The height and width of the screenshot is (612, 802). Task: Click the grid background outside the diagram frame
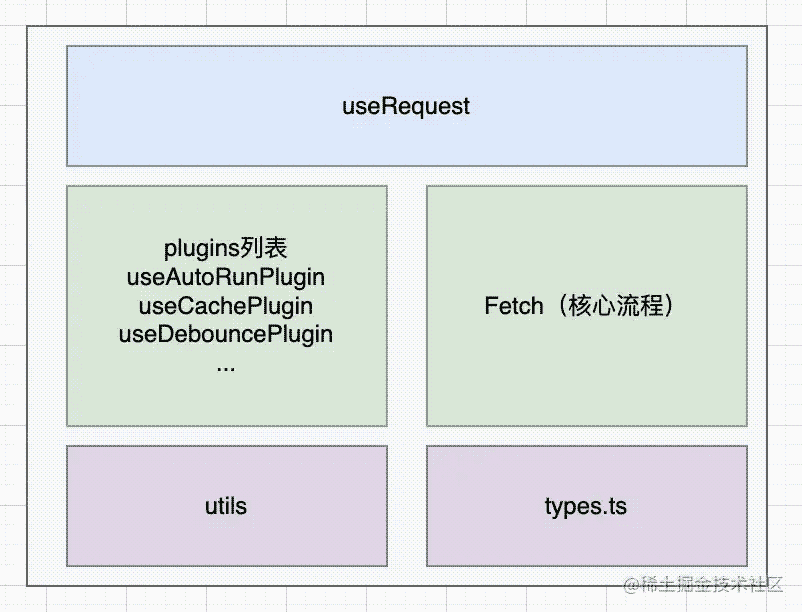click(786, 300)
